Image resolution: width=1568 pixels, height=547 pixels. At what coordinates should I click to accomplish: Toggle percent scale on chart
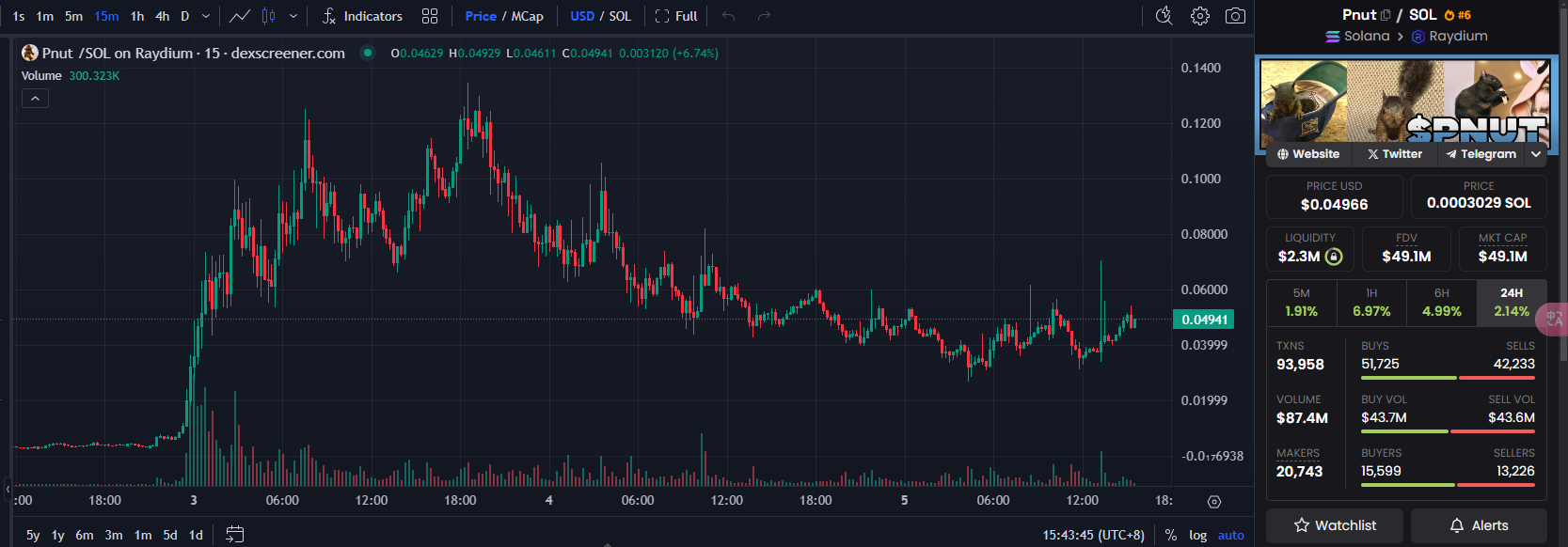[x=1170, y=535]
